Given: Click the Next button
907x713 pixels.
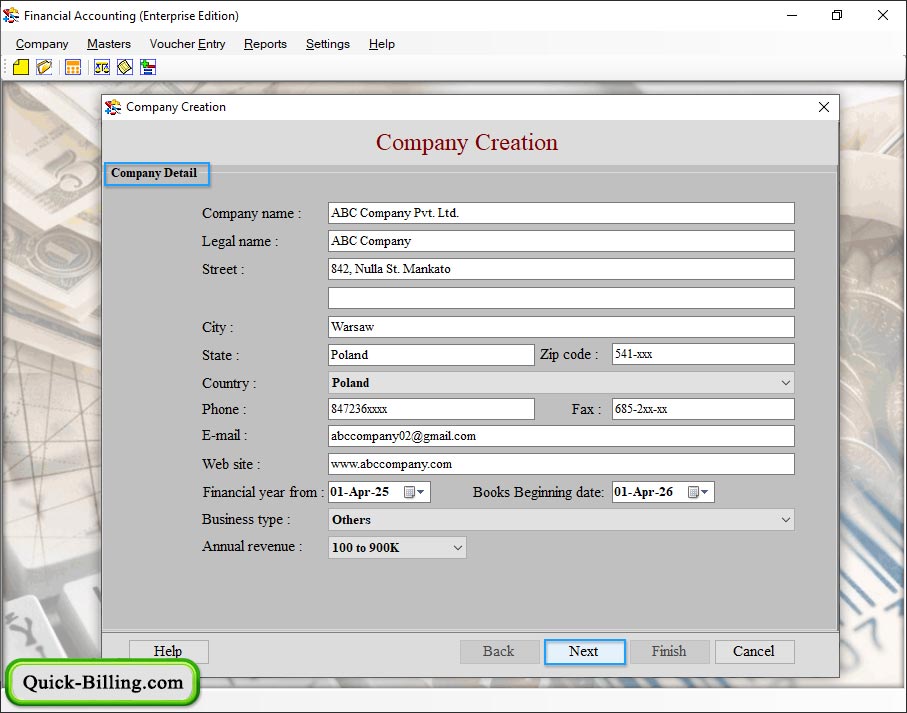Looking at the screenshot, I should pos(584,652).
